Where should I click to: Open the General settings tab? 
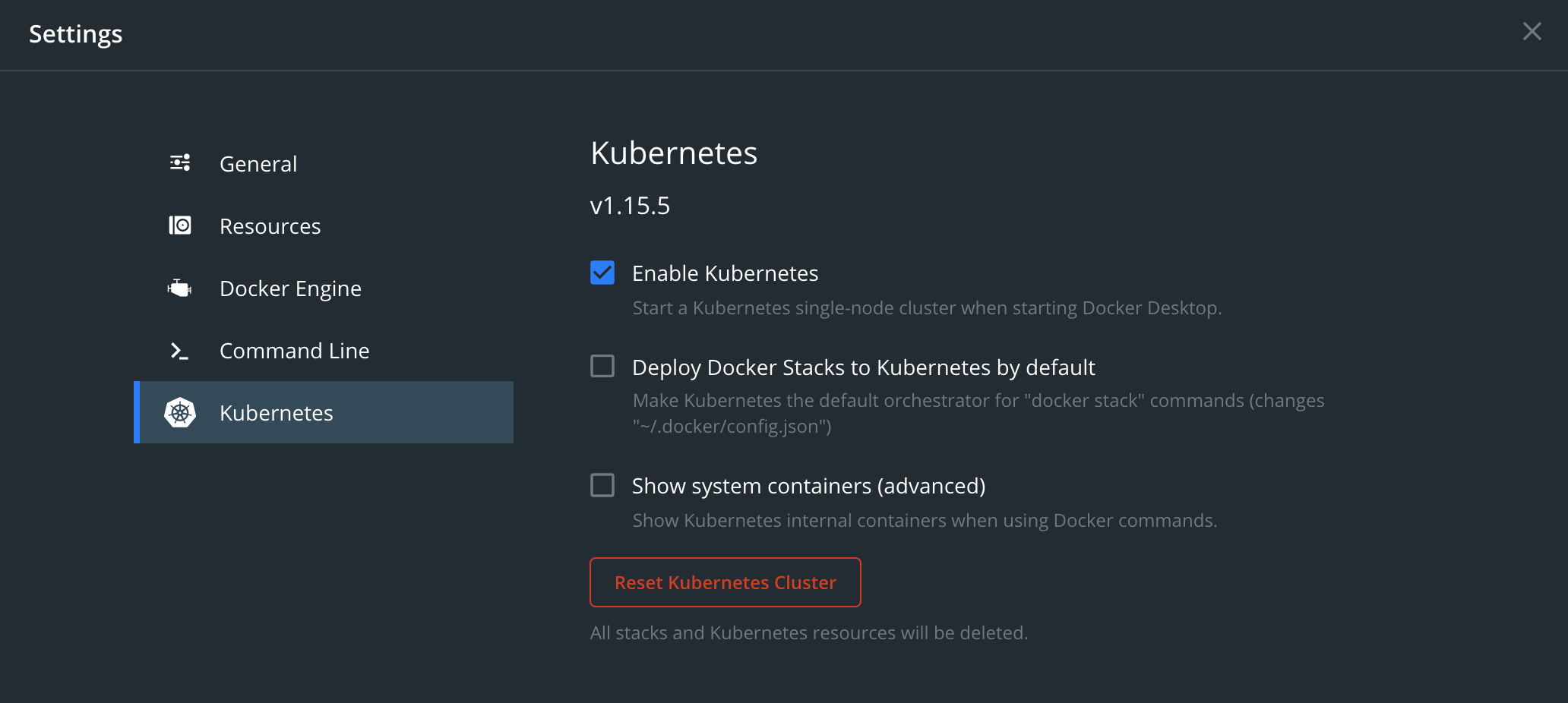[x=258, y=164]
